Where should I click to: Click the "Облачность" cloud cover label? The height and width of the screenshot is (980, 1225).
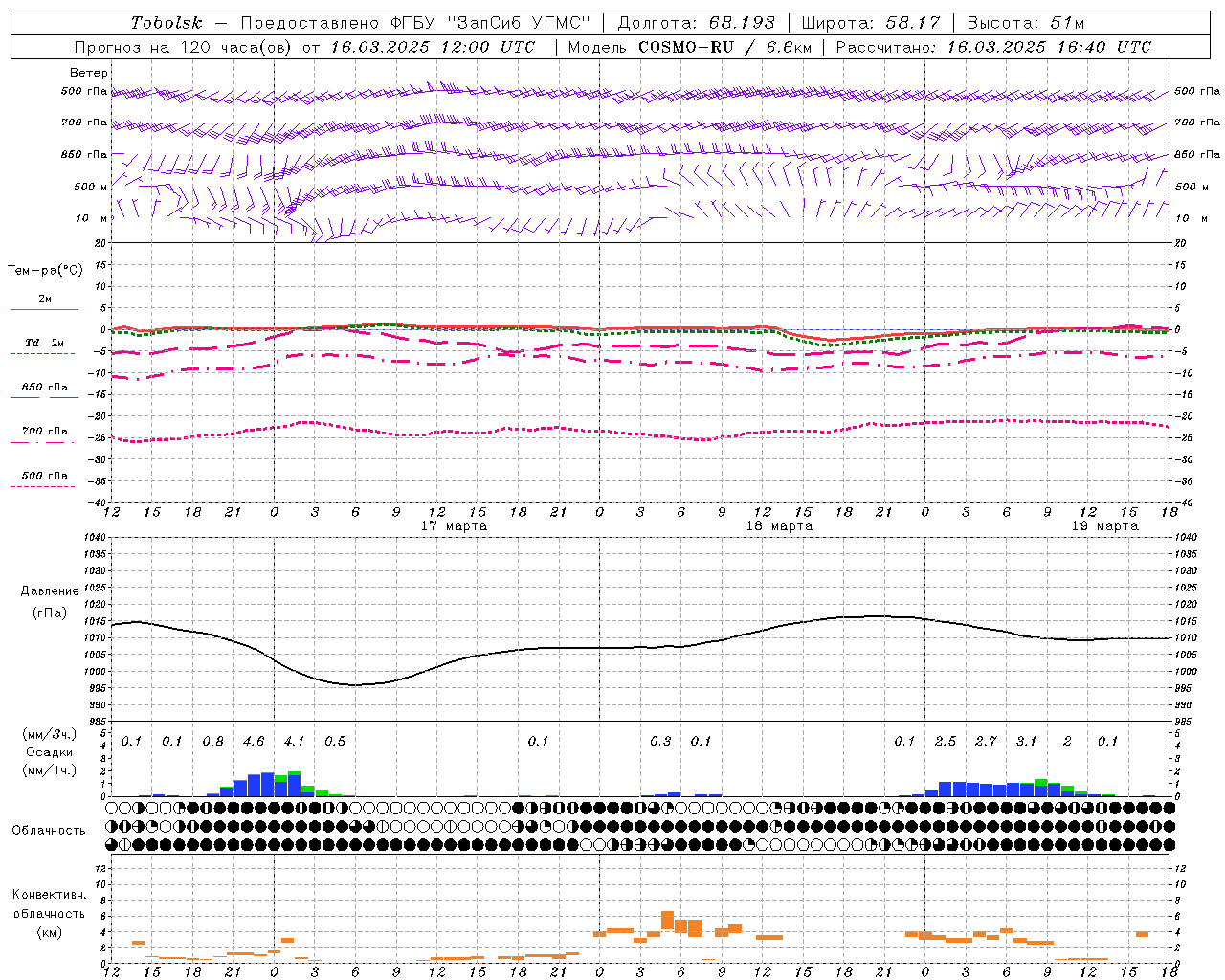(49, 831)
